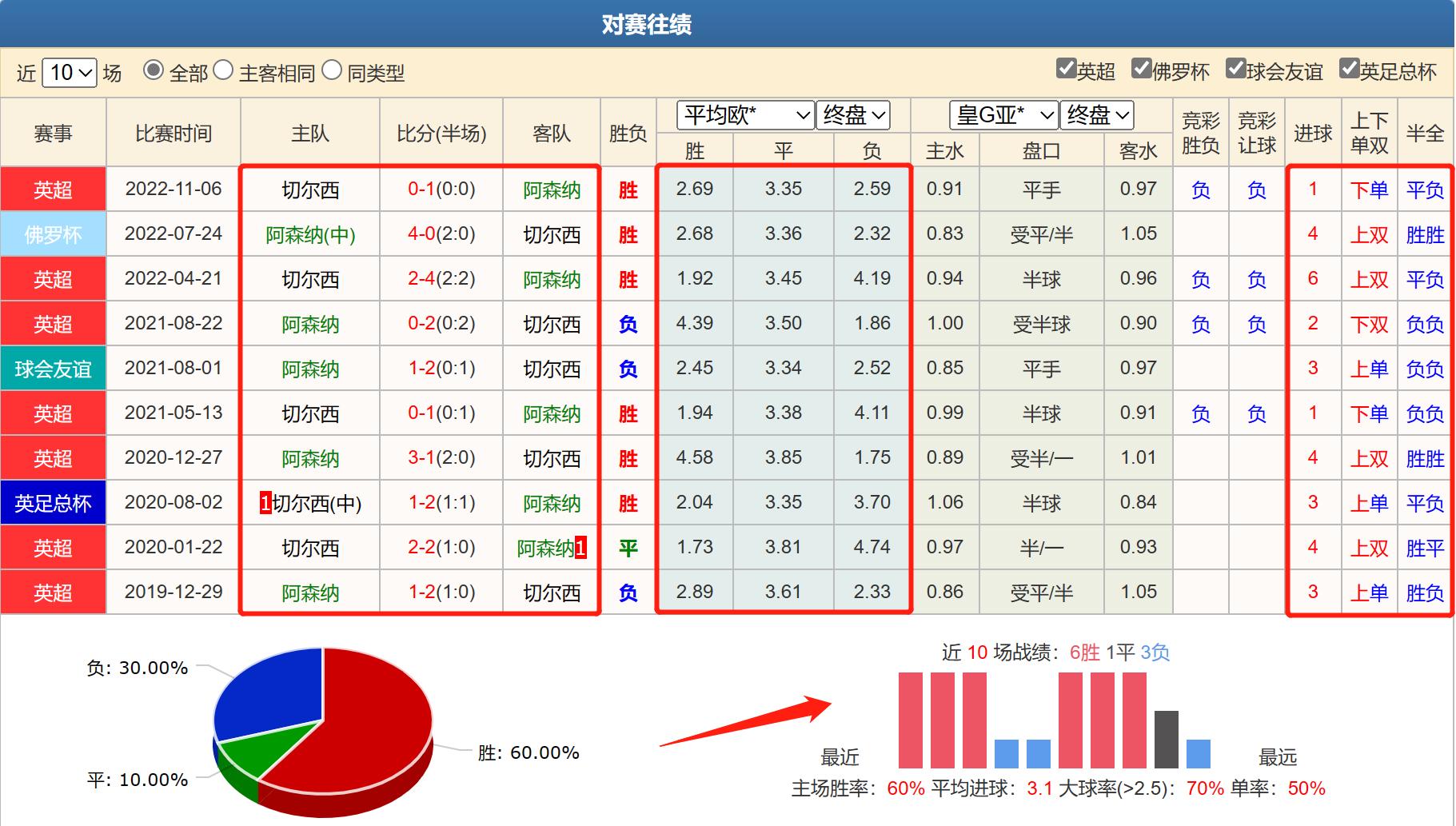Open the 终盘 dropdown beside 平均欧
The image size is (1456, 826).
tap(852, 114)
